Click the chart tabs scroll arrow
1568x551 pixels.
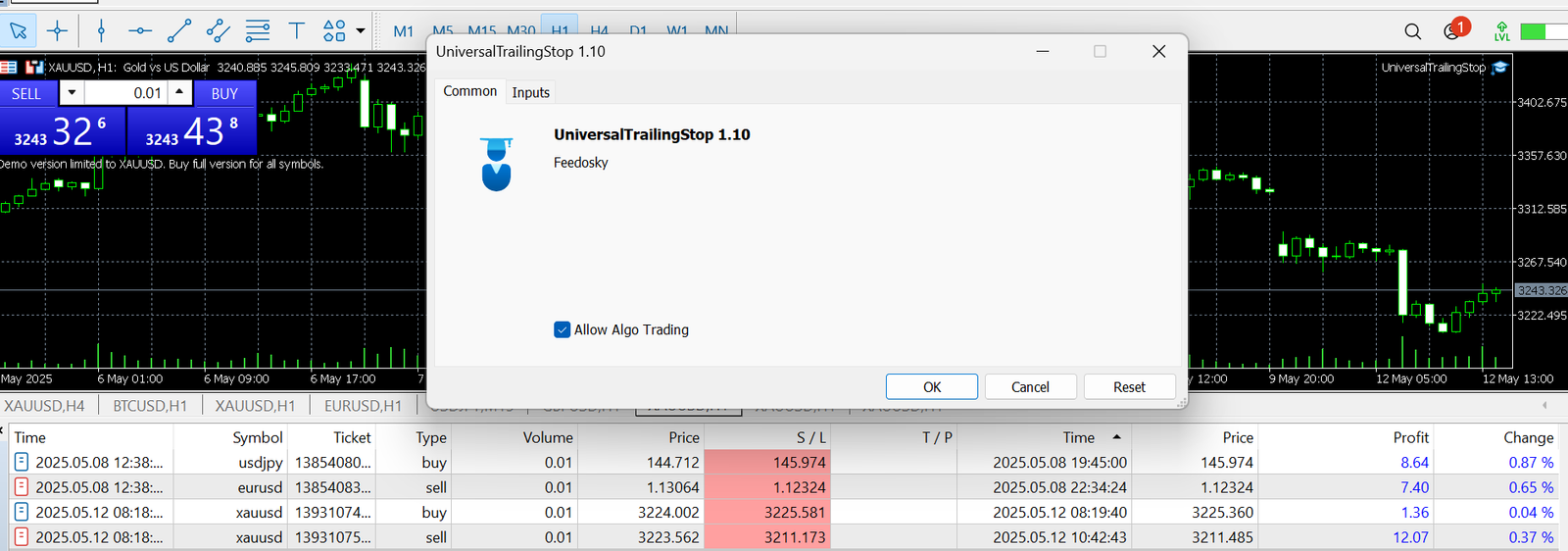click(x=1545, y=405)
